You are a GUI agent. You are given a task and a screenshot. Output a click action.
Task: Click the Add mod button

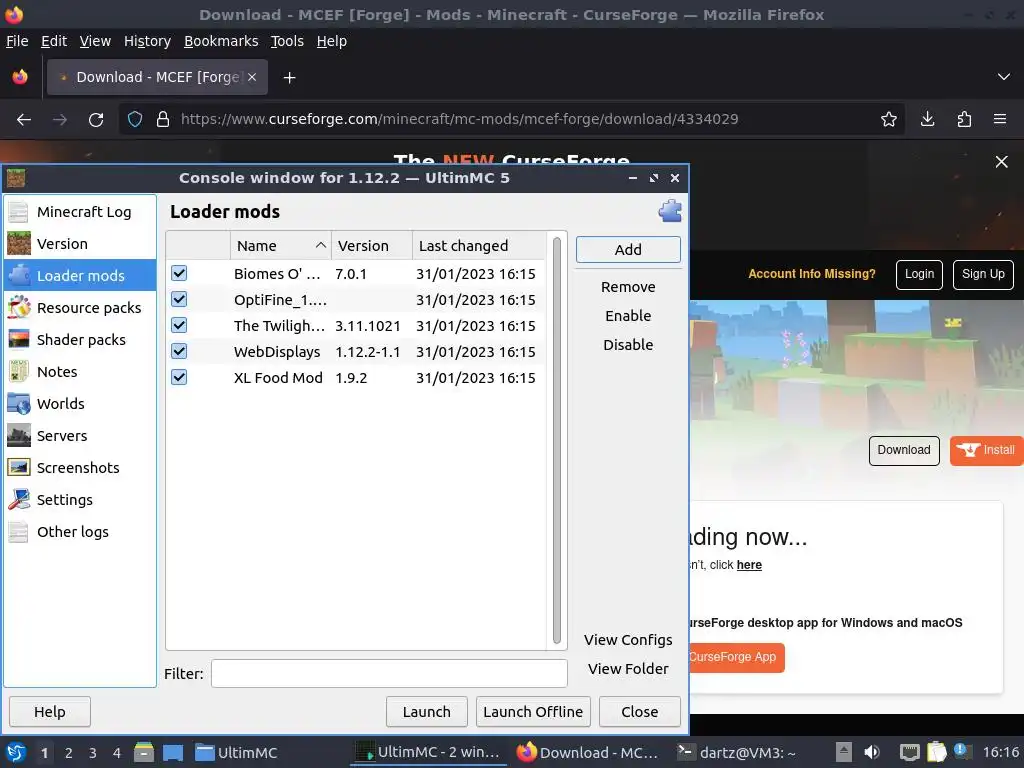(628, 249)
